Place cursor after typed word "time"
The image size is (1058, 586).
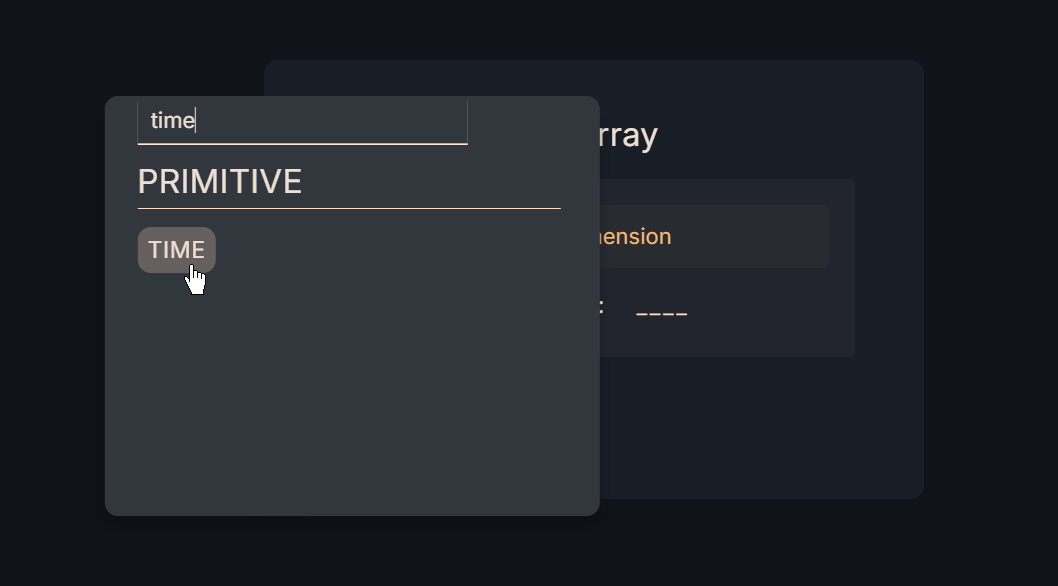tap(196, 121)
